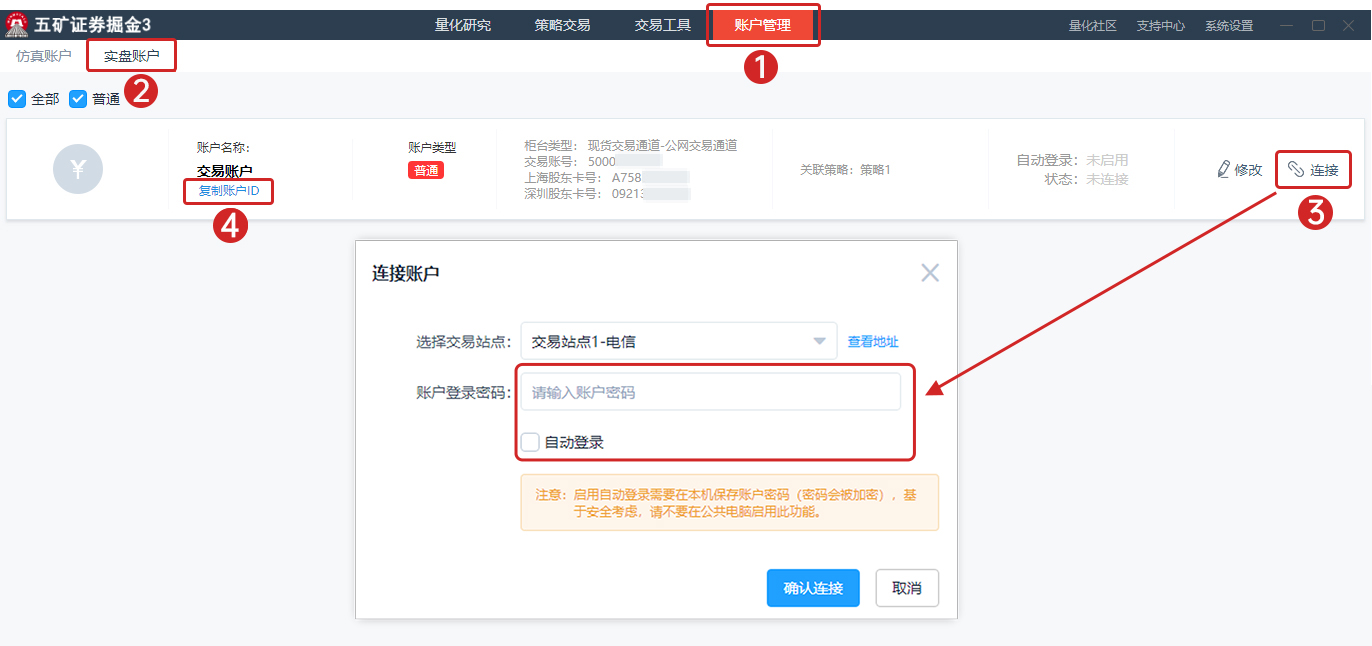Click the yen account avatar icon
Screen dimensions: 1372x646
click(78, 170)
